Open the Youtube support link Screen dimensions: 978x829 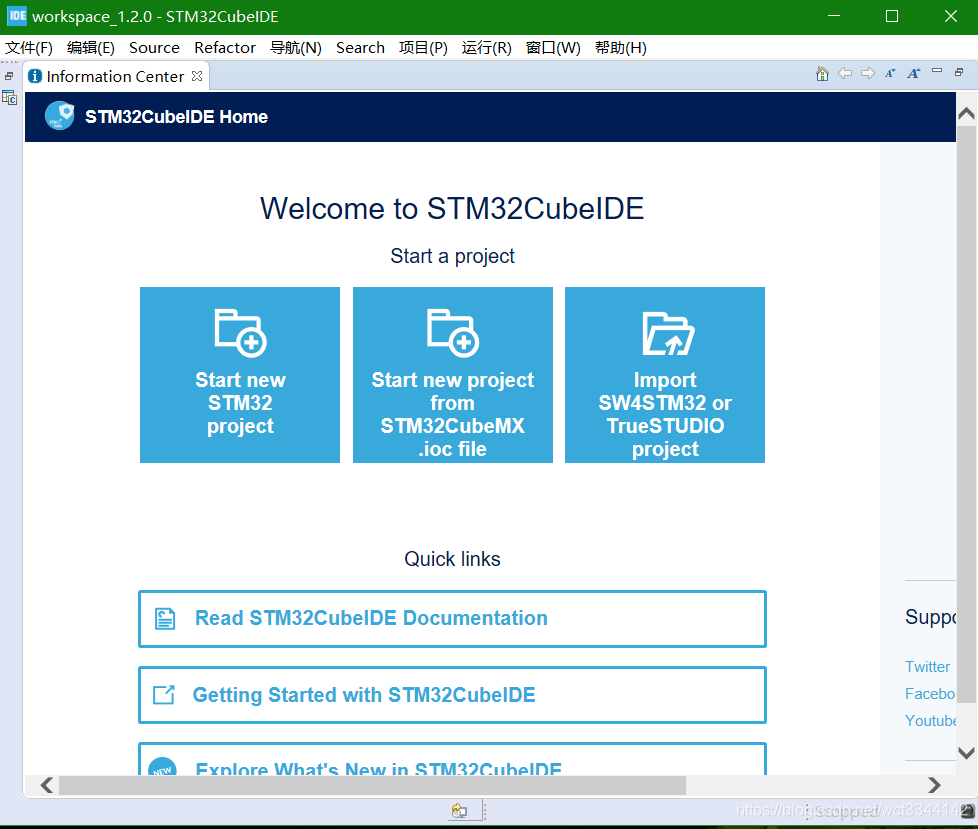coord(930,720)
